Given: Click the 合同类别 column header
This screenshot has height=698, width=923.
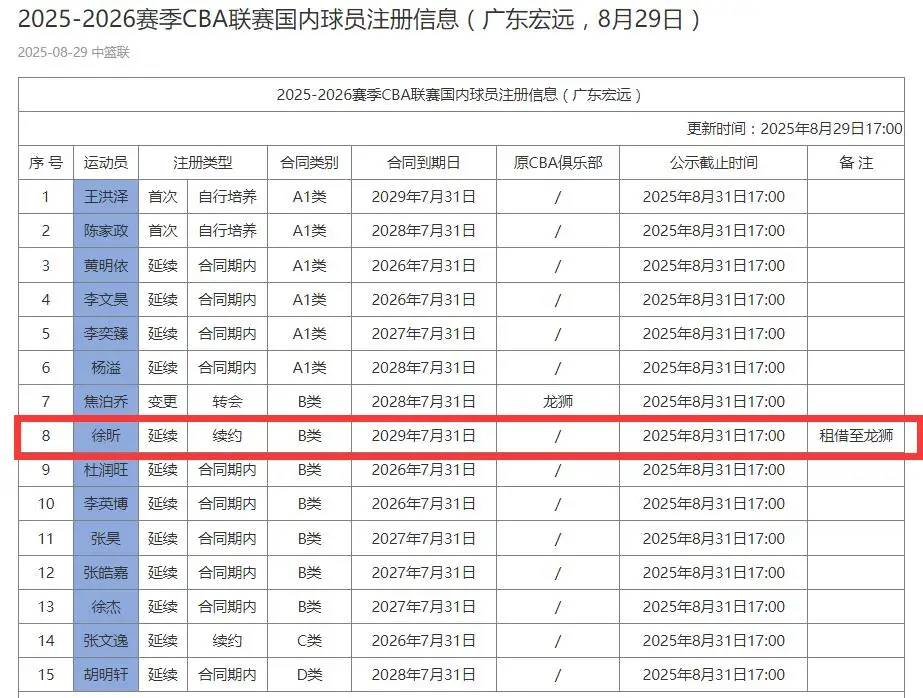Looking at the screenshot, I should [309, 163].
